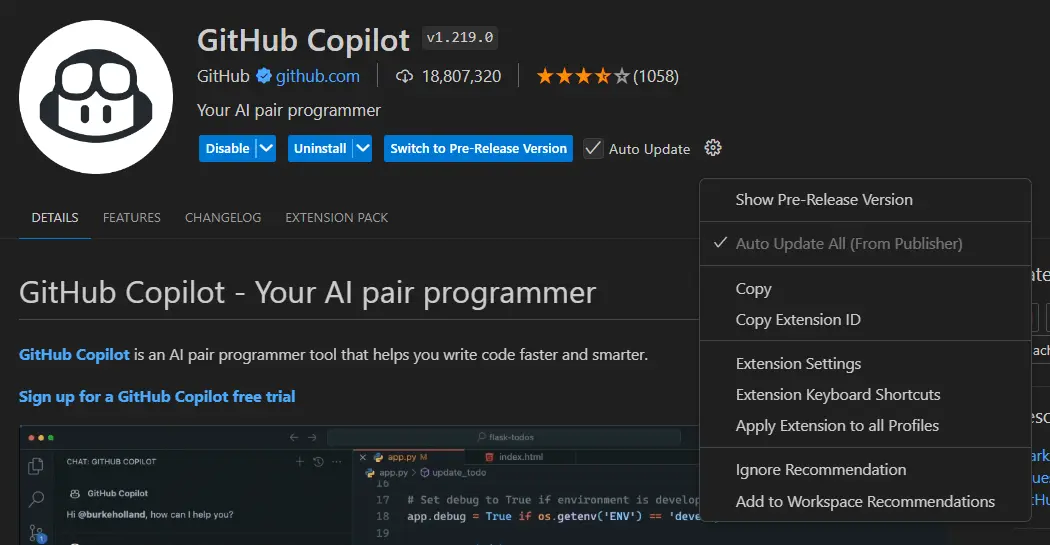Click the verified publisher badge icon
Screen dimensions: 1050x545
(x=264, y=75)
